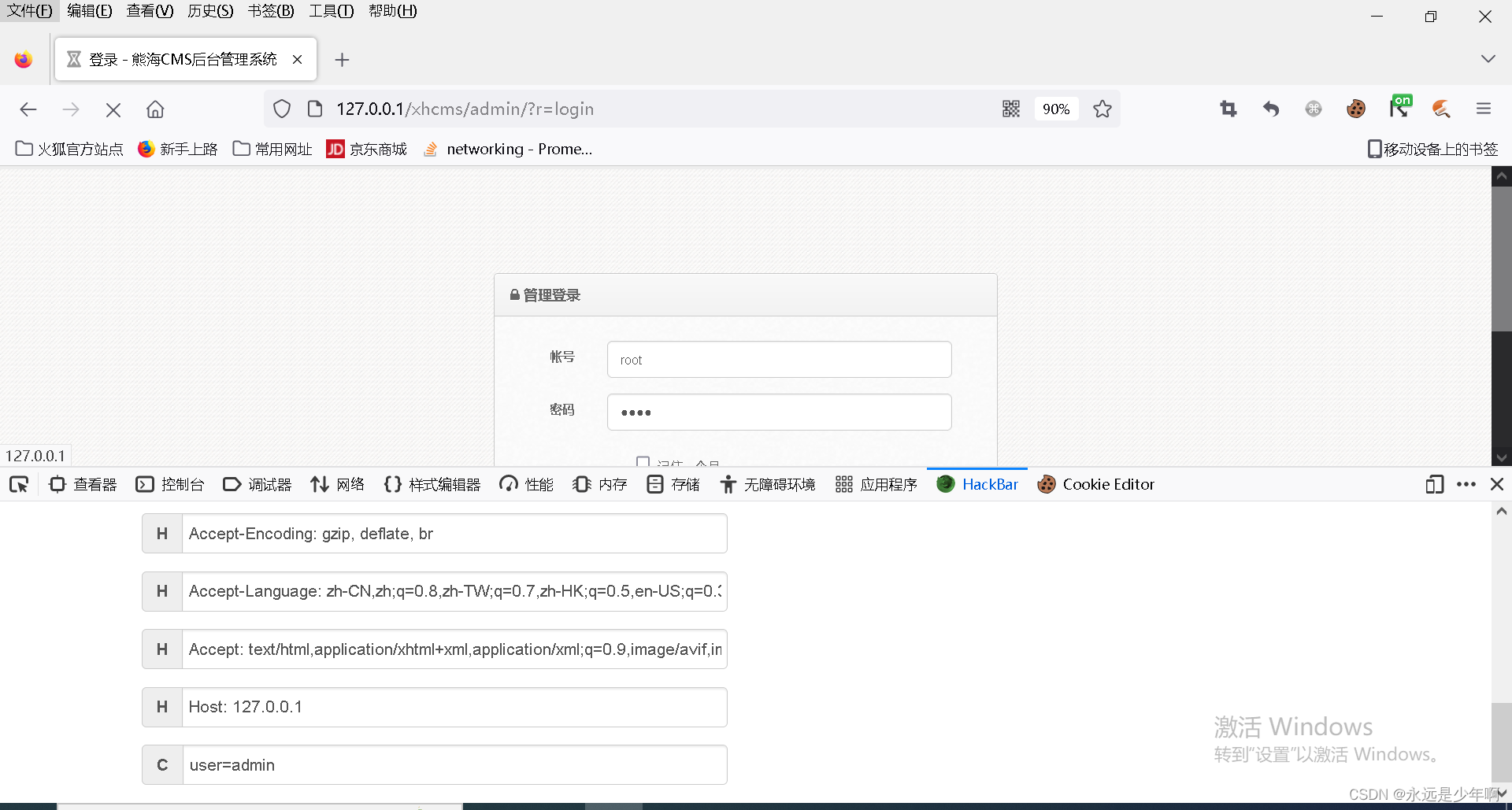Open cookie extension in toolbar
The height and width of the screenshot is (810, 1512).
tap(1356, 109)
